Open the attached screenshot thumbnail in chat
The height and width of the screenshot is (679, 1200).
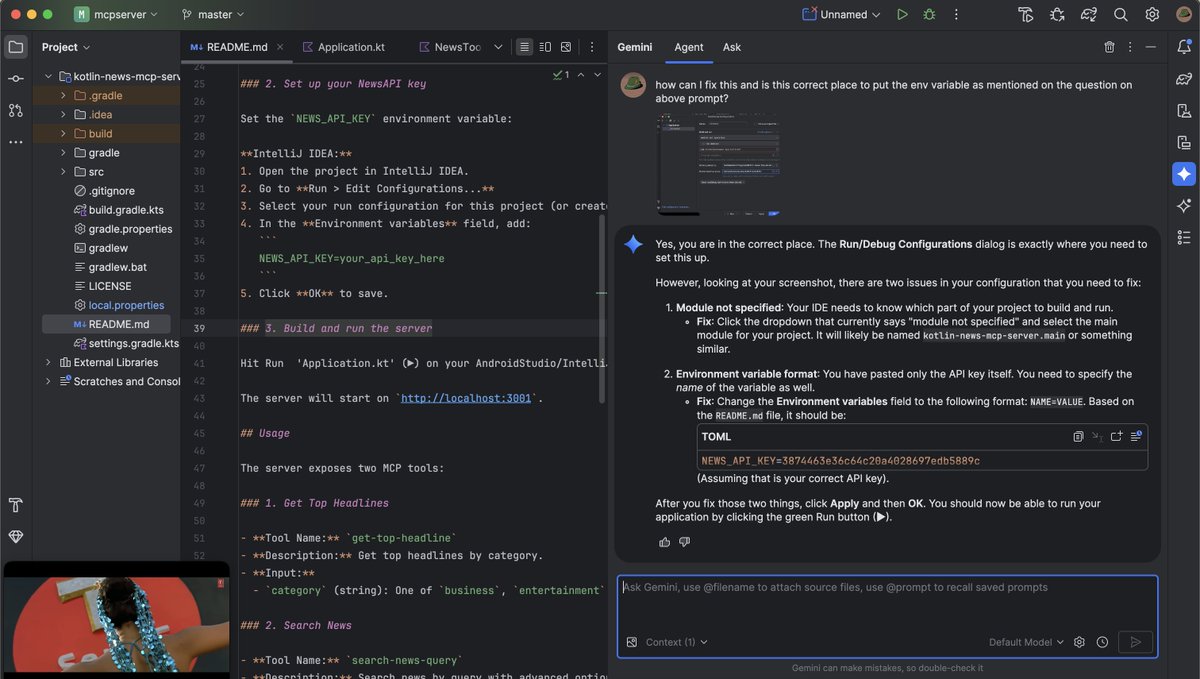tap(718, 166)
